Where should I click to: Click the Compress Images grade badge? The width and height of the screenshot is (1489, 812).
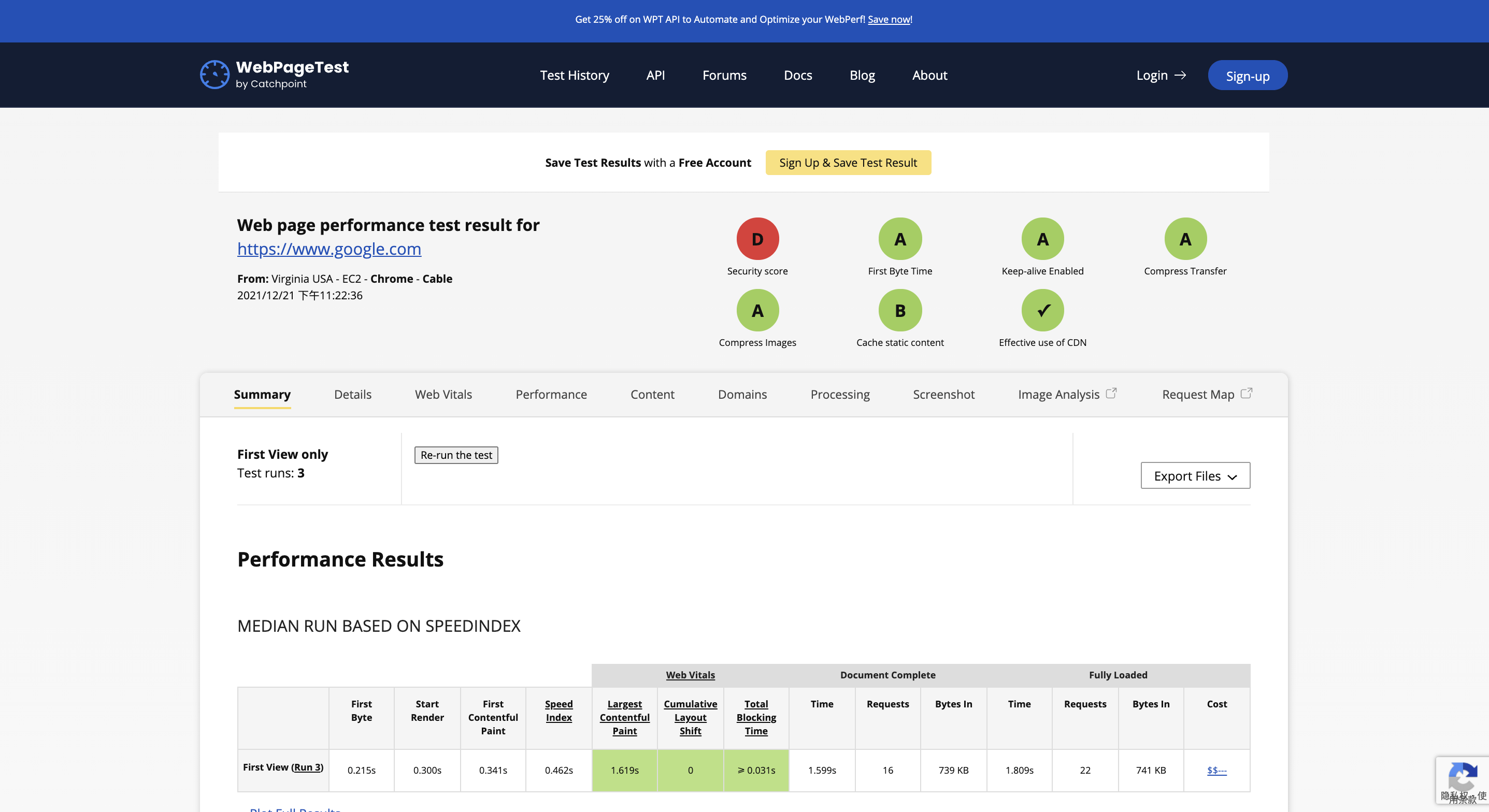pos(757,310)
